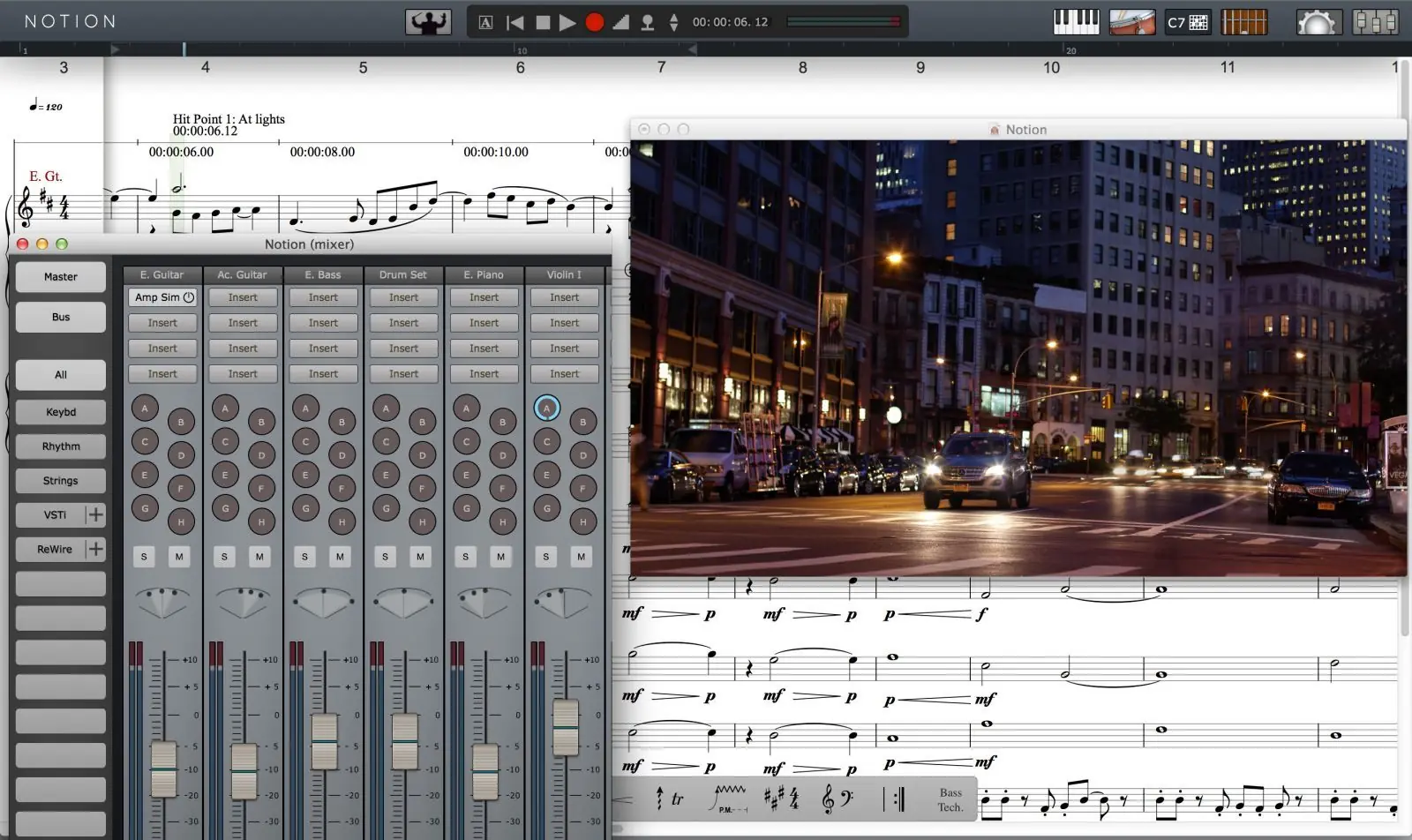Click the Violin I volume fader

tap(566, 727)
